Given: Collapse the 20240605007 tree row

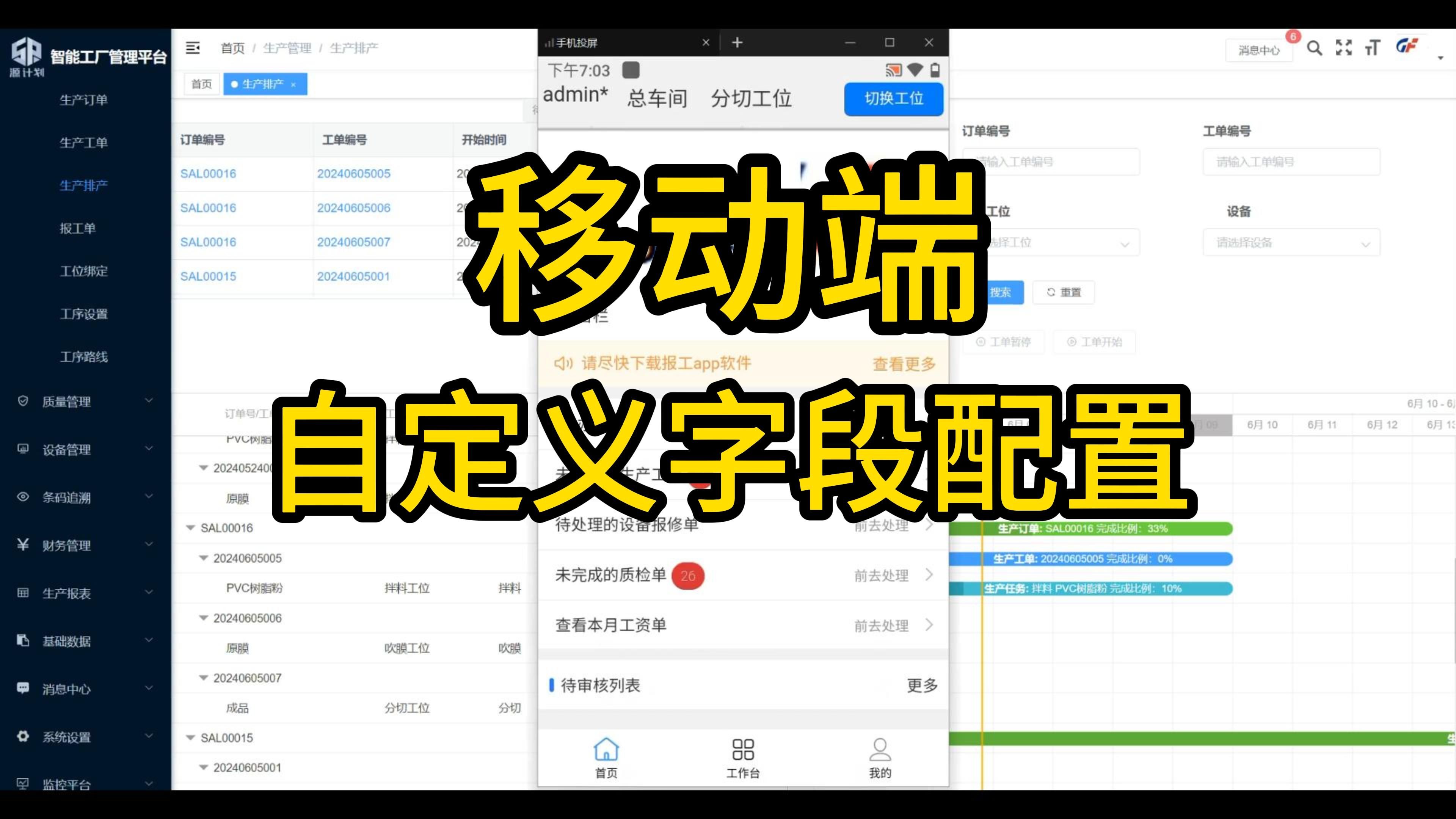Looking at the screenshot, I should (x=204, y=678).
